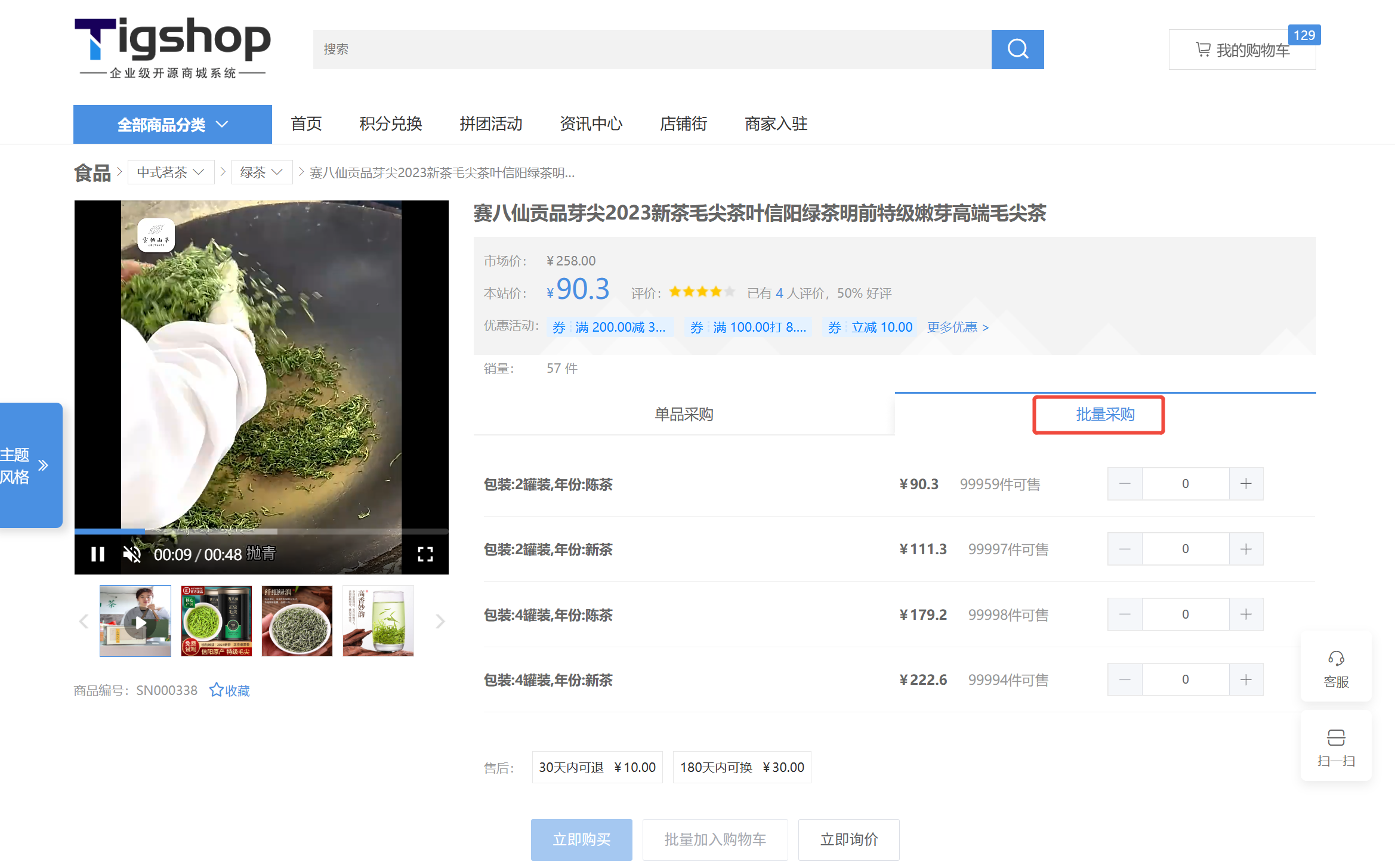Click the 立即询价 button
Screen dimensions: 1395x868
click(x=848, y=839)
